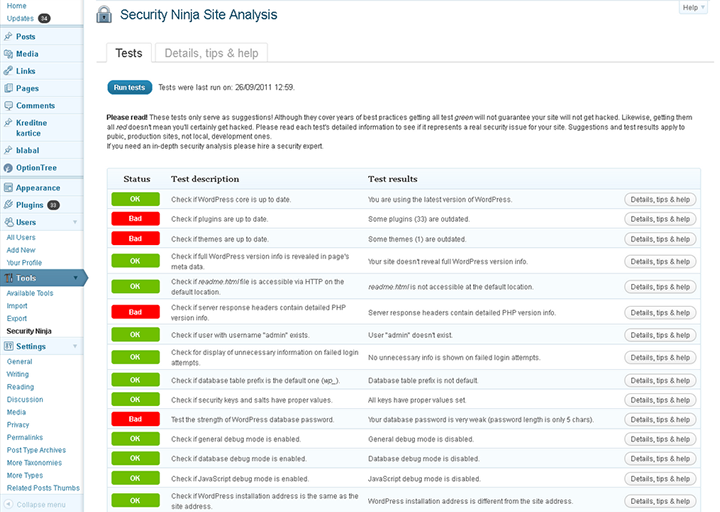Open the OptionTree menu

(36, 168)
